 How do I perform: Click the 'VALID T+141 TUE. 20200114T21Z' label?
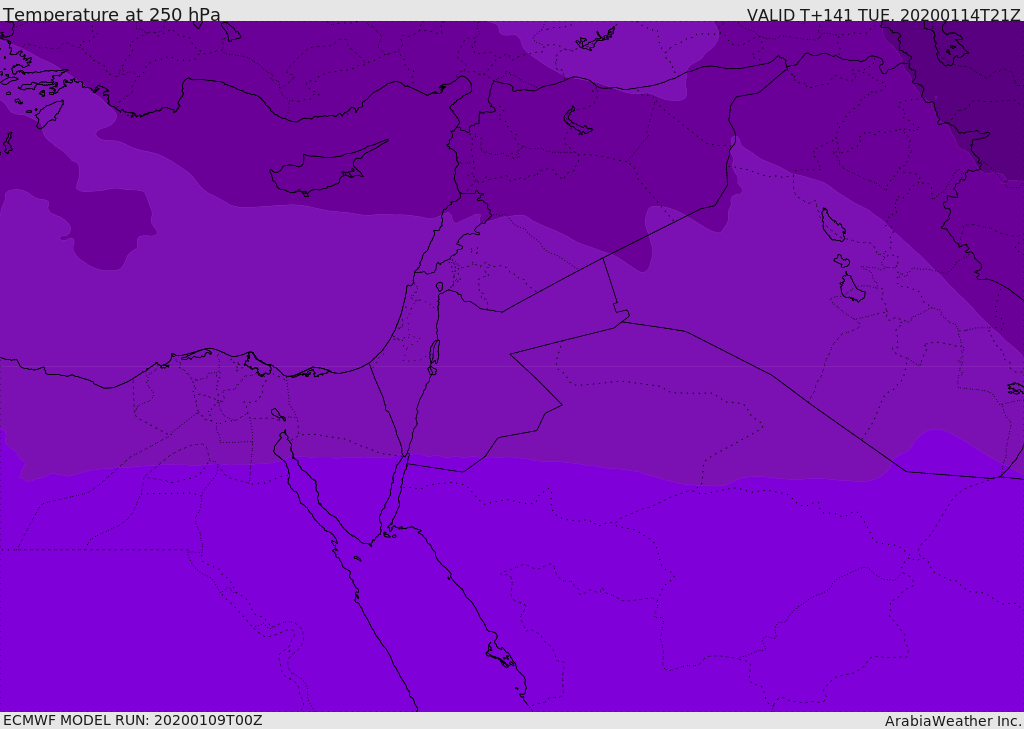point(884,15)
